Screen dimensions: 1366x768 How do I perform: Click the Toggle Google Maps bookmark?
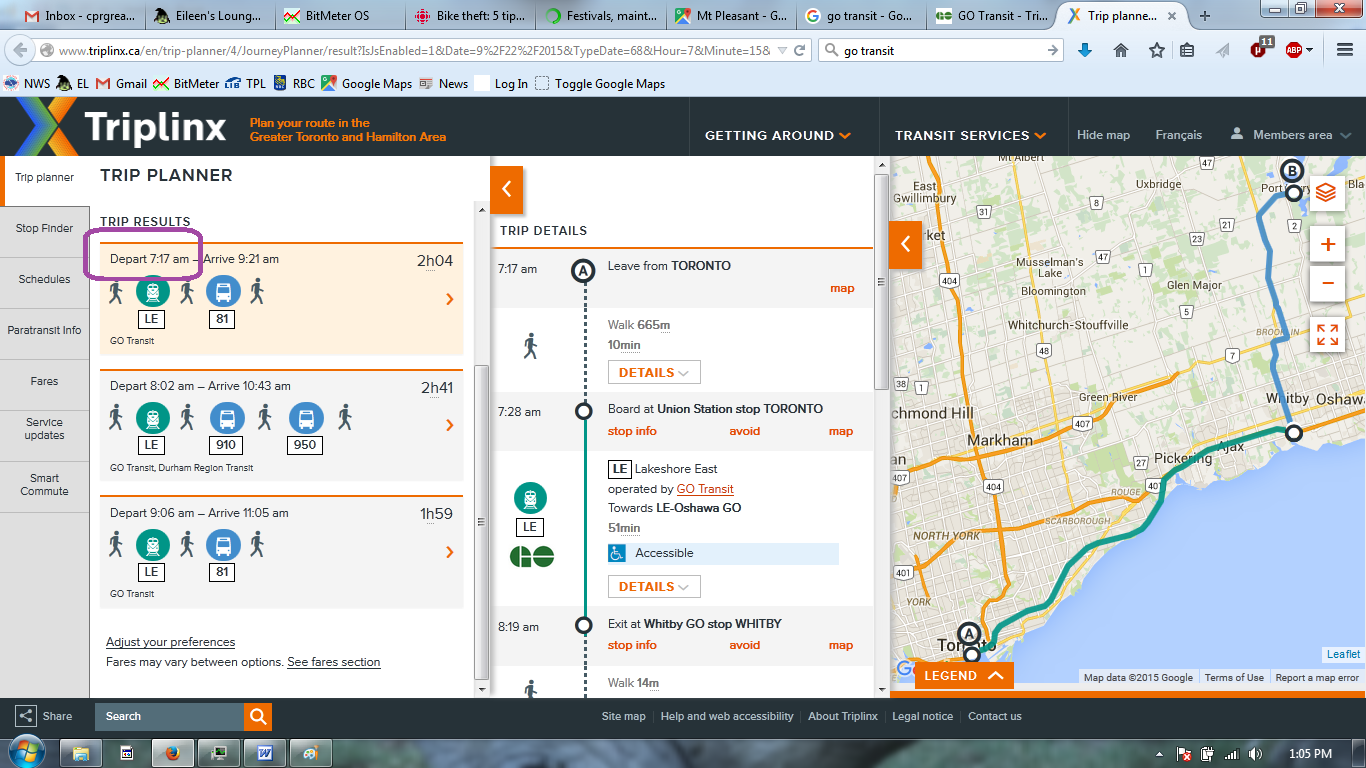(x=600, y=84)
